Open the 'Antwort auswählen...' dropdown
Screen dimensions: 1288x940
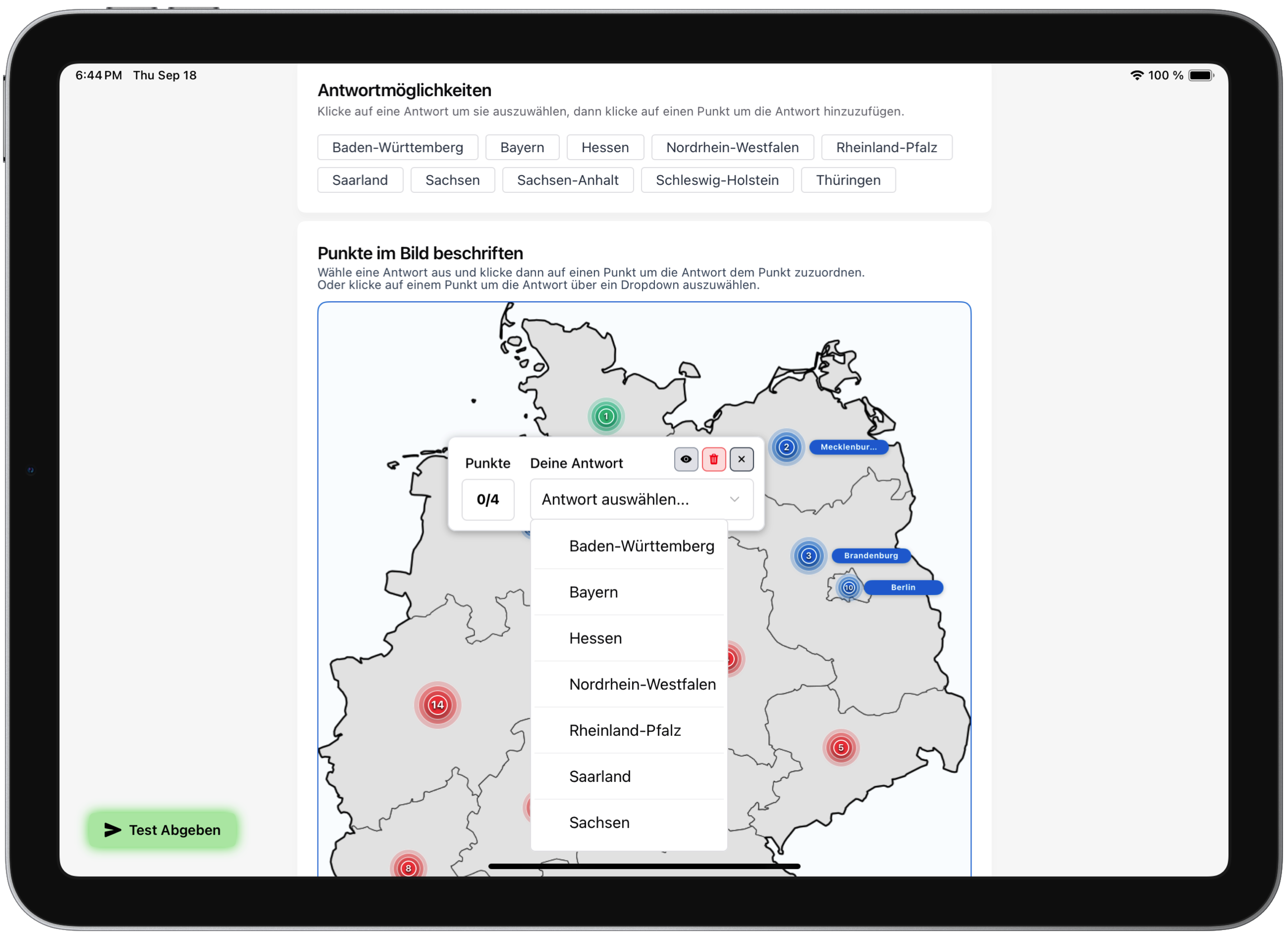(641, 500)
